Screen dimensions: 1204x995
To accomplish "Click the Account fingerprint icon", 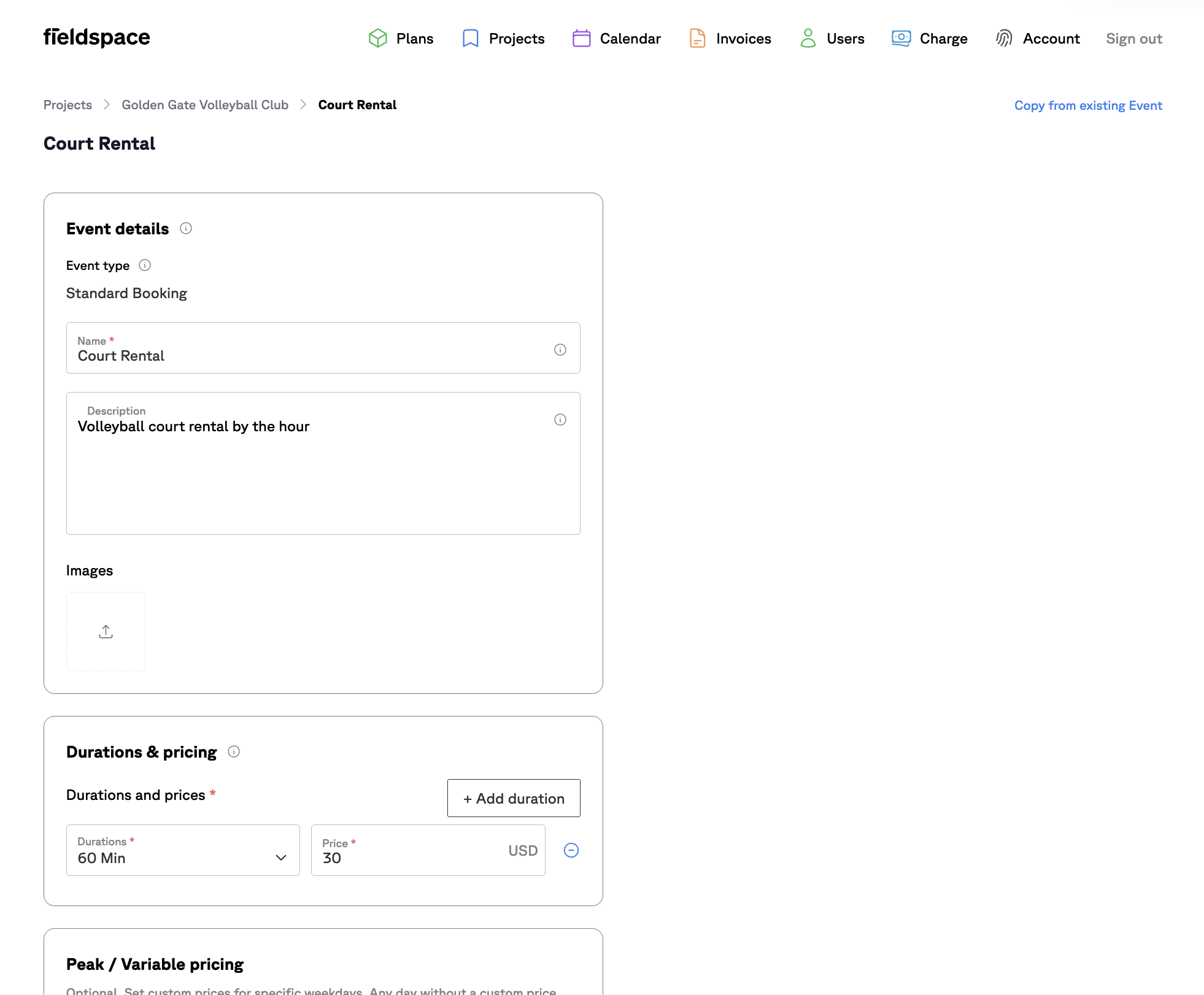I will click(x=1004, y=39).
